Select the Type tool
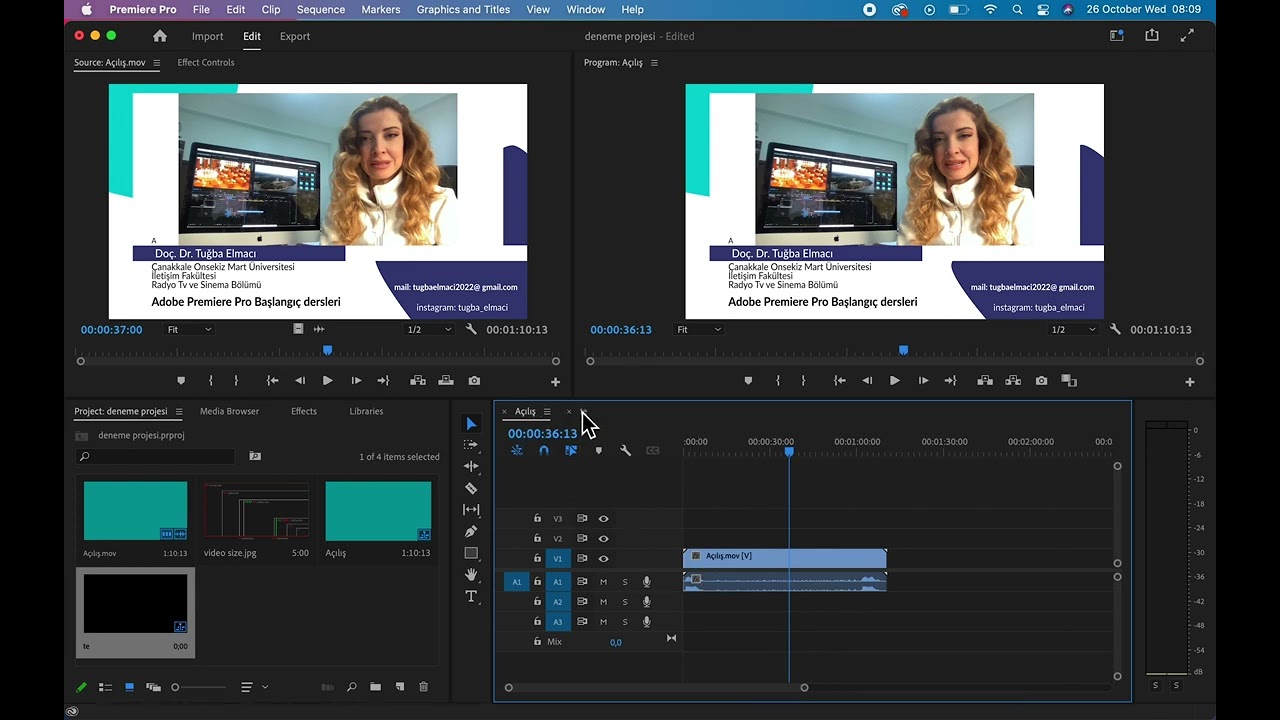 (471, 596)
